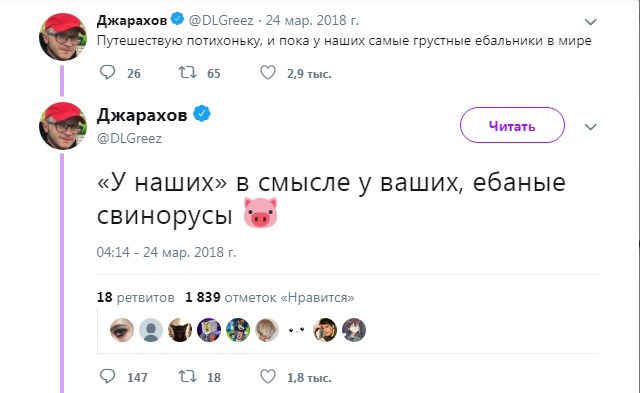This screenshot has width=640, height=393.
Task: View the list of 18 ретвитов
Action: pos(136,297)
